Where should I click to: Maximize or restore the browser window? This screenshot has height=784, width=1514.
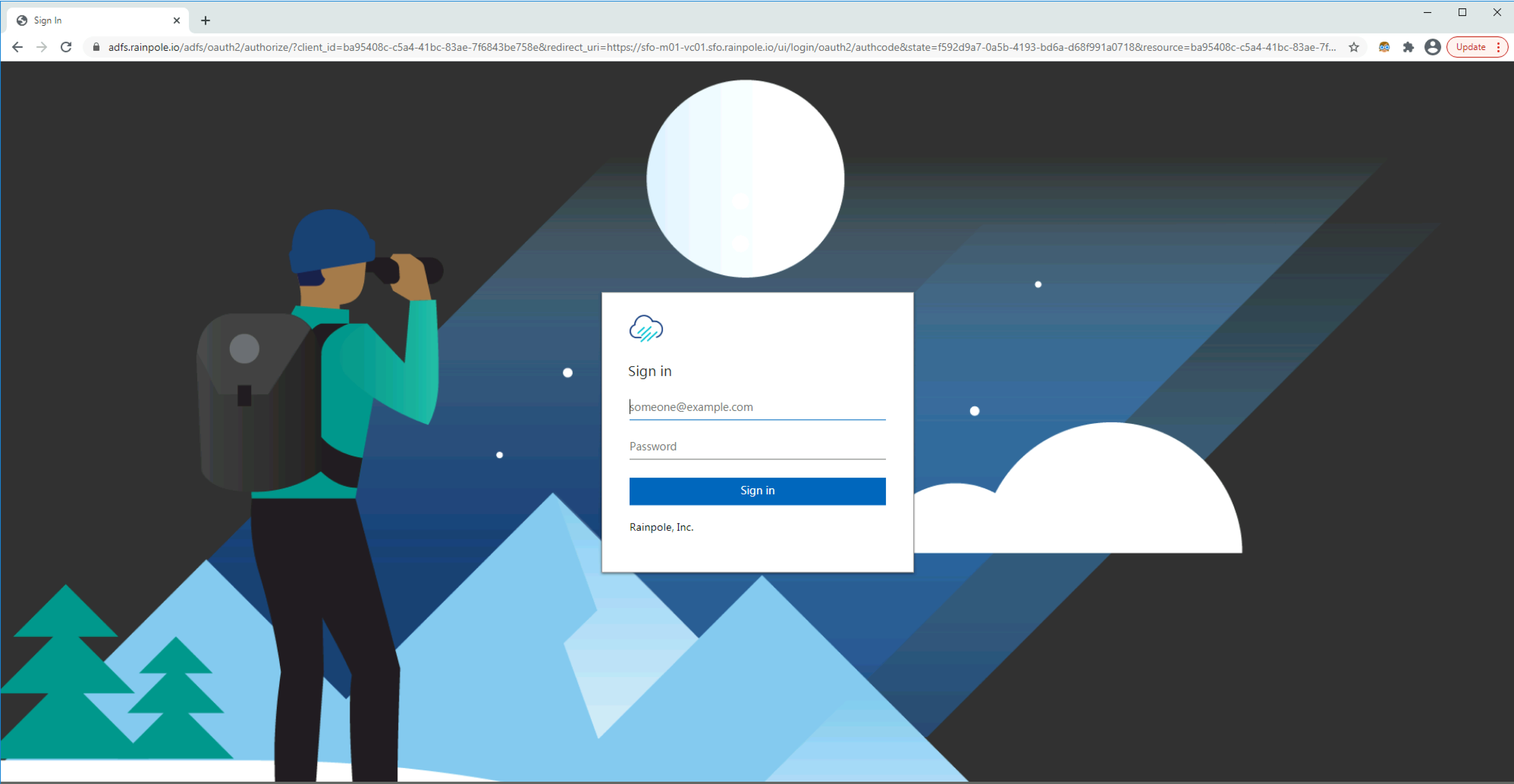click(1462, 12)
